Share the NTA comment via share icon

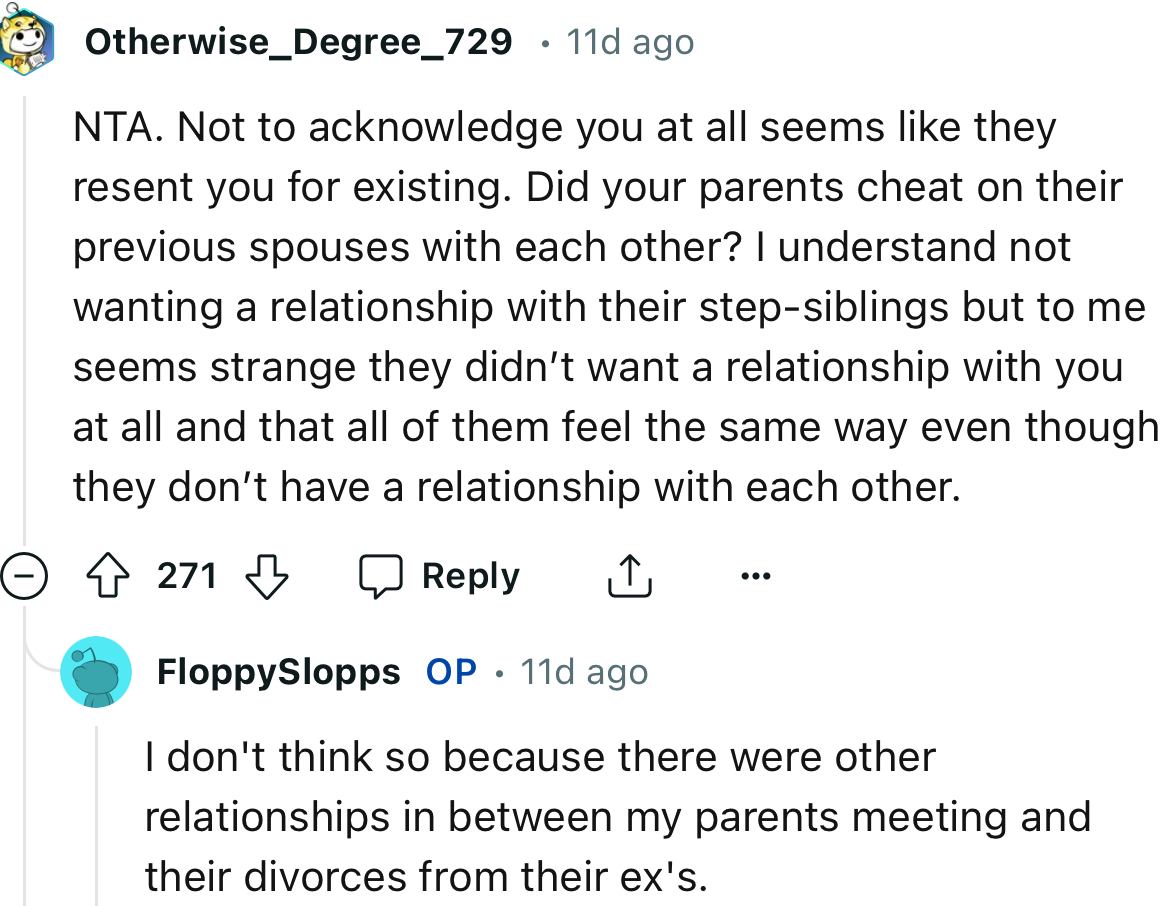pos(629,575)
